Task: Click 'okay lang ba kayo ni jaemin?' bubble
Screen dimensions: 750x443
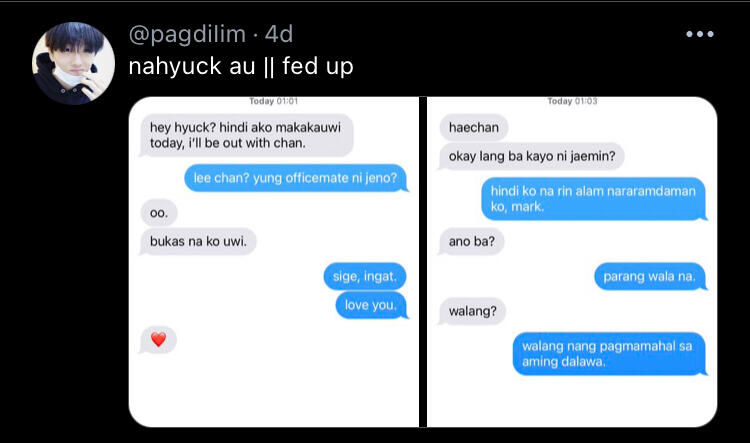Action: tap(531, 156)
